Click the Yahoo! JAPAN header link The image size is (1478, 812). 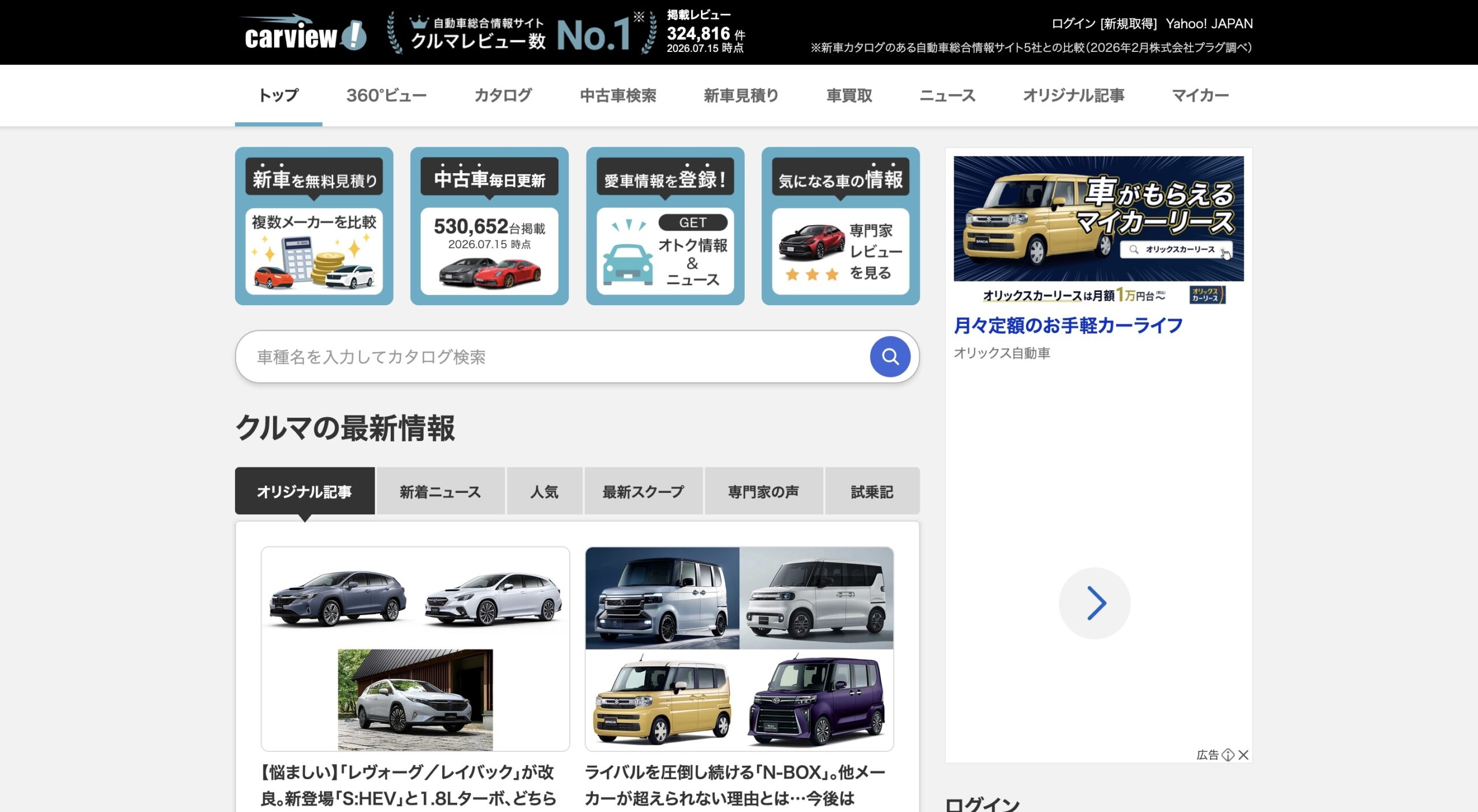1209,24
